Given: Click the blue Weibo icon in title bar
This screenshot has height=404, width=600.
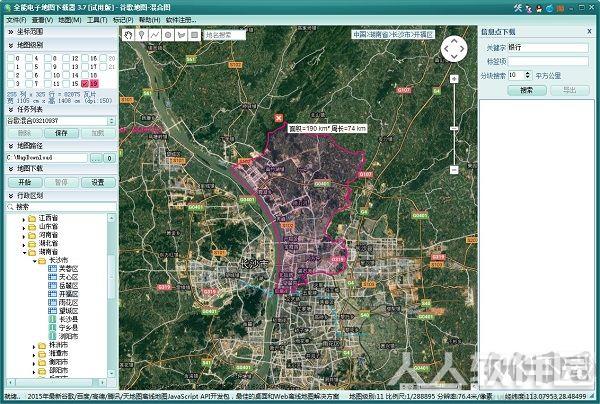Looking at the screenshot, I should click(550, 8).
